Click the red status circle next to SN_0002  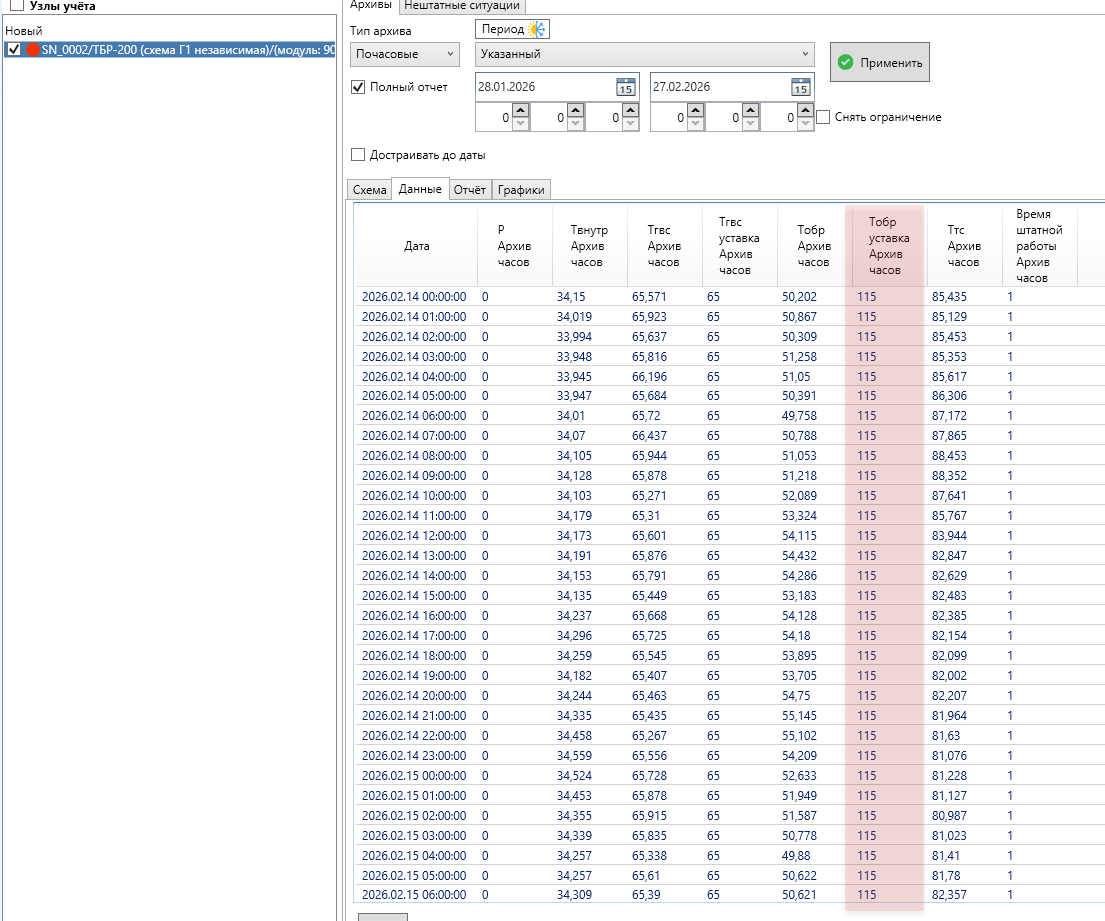[x=32, y=49]
